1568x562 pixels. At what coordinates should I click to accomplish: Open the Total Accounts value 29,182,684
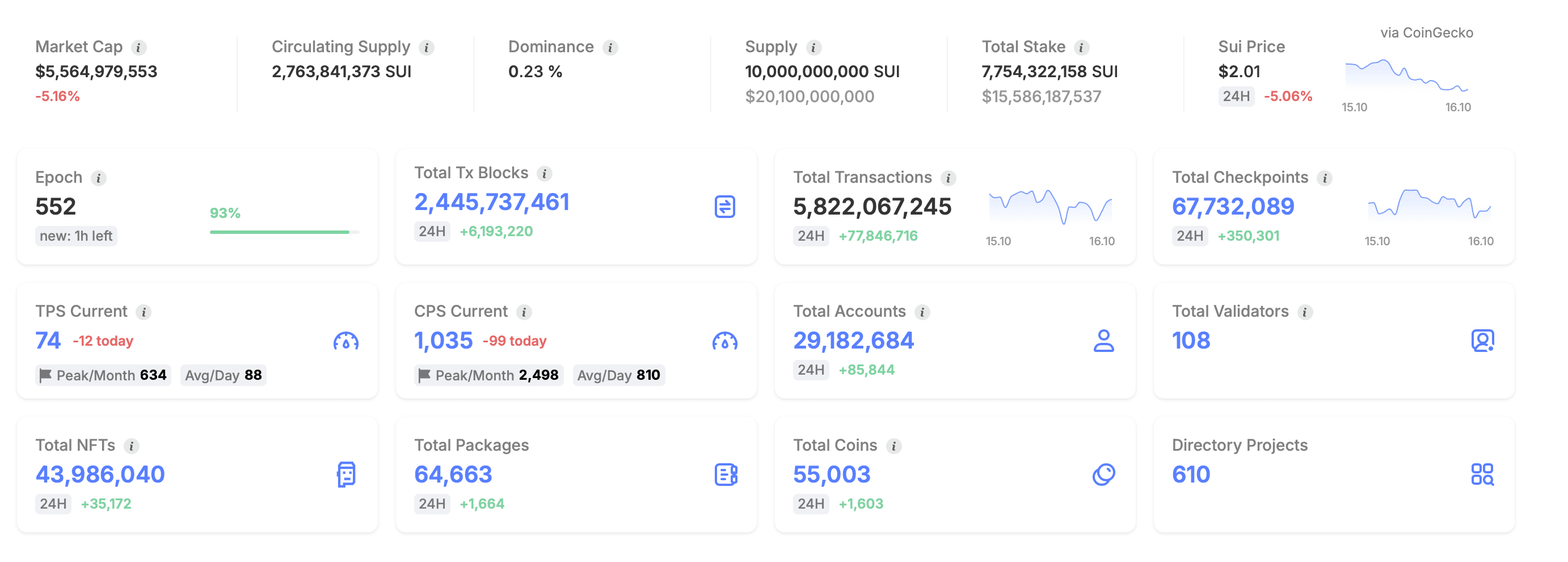point(853,341)
